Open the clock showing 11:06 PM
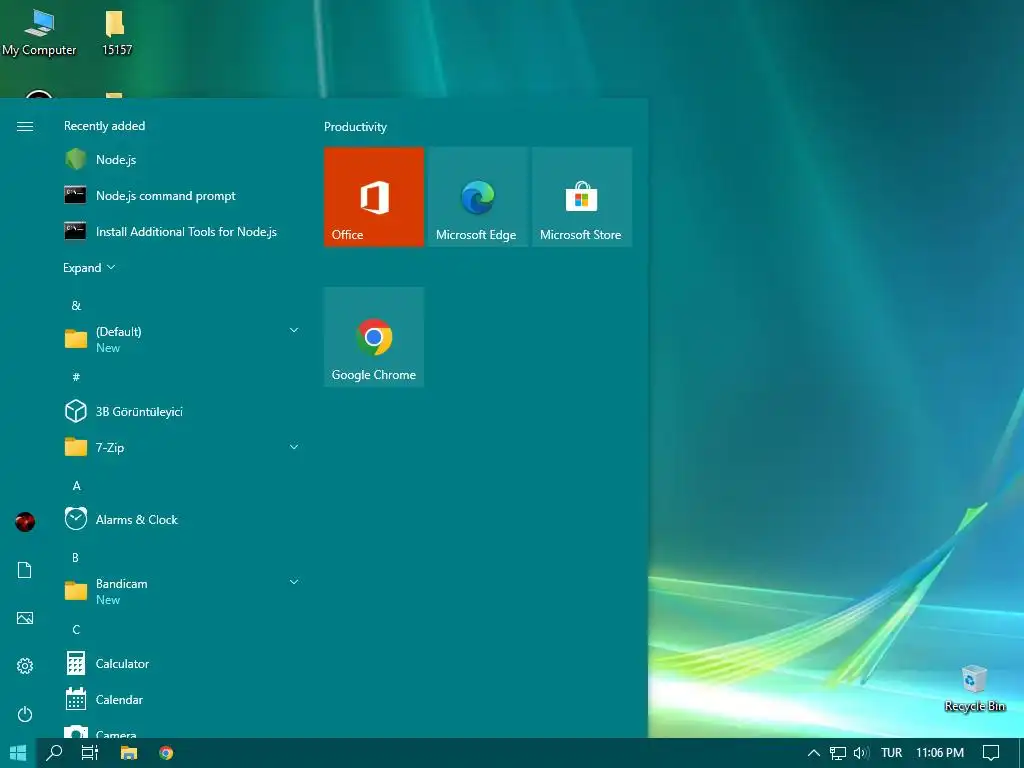Image resolution: width=1024 pixels, height=768 pixels. [940, 753]
